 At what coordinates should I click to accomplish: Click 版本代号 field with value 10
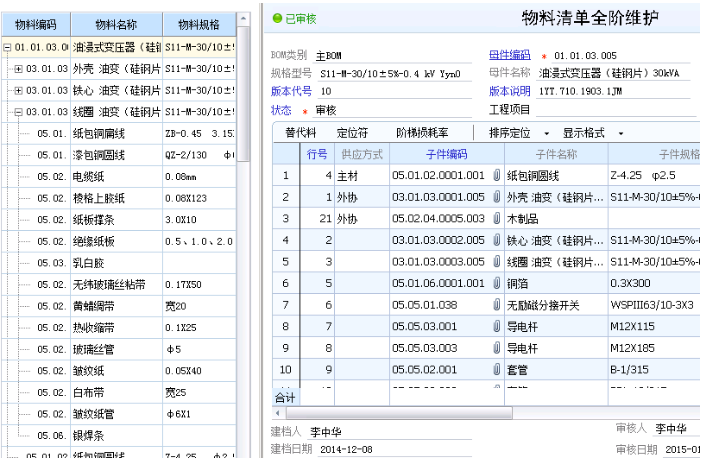(394, 91)
